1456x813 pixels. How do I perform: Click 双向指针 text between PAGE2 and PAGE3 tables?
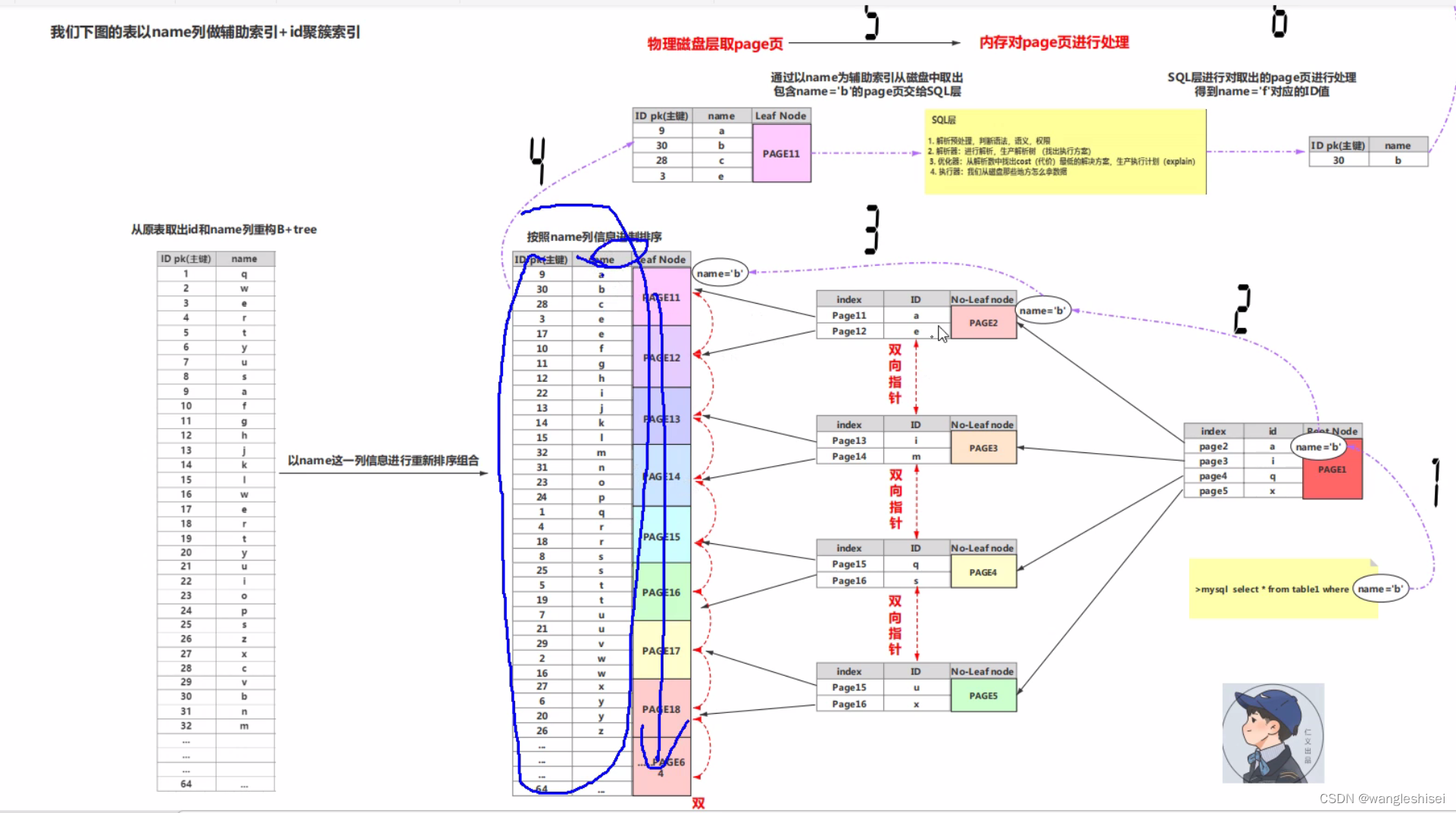tap(895, 374)
